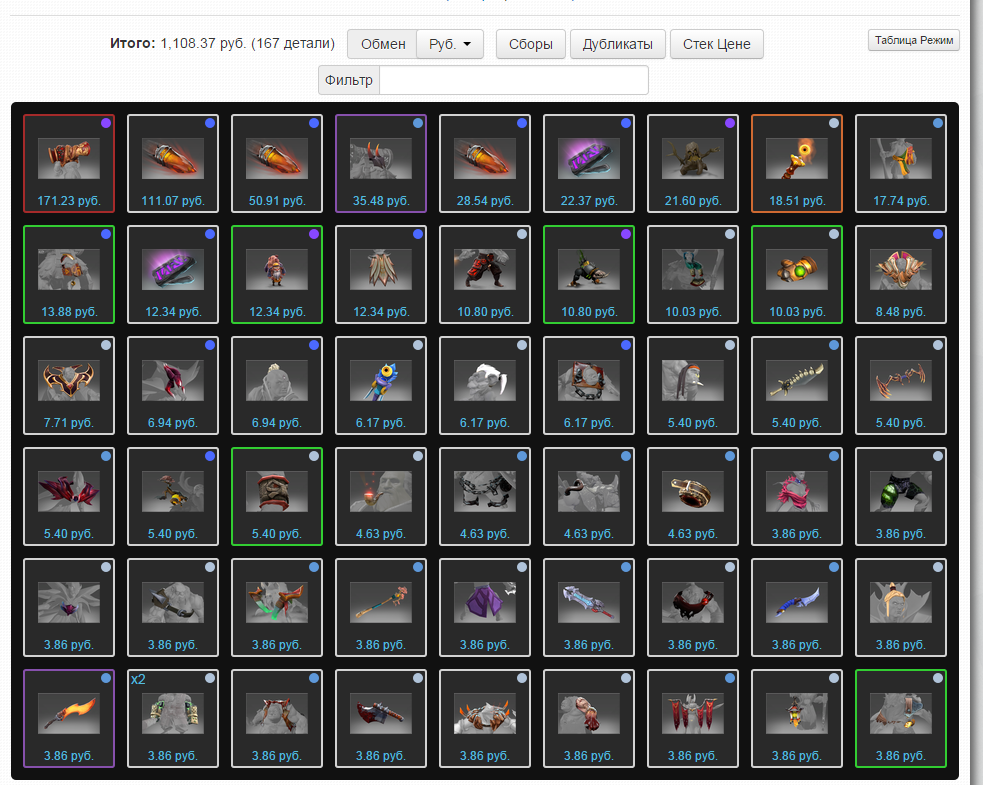Screen dimensions: 983x785
Task: Click the 17.74 руб. price text
Action: (x=901, y=201)
